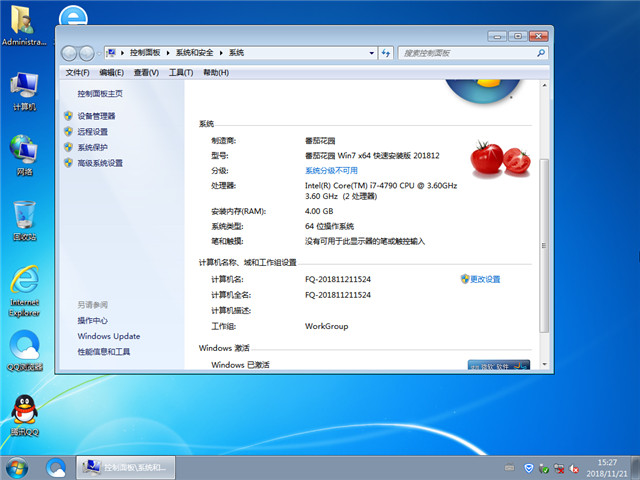
Task: Click the genuine software badge at bottom right
Action: click(x=499, y=364)
